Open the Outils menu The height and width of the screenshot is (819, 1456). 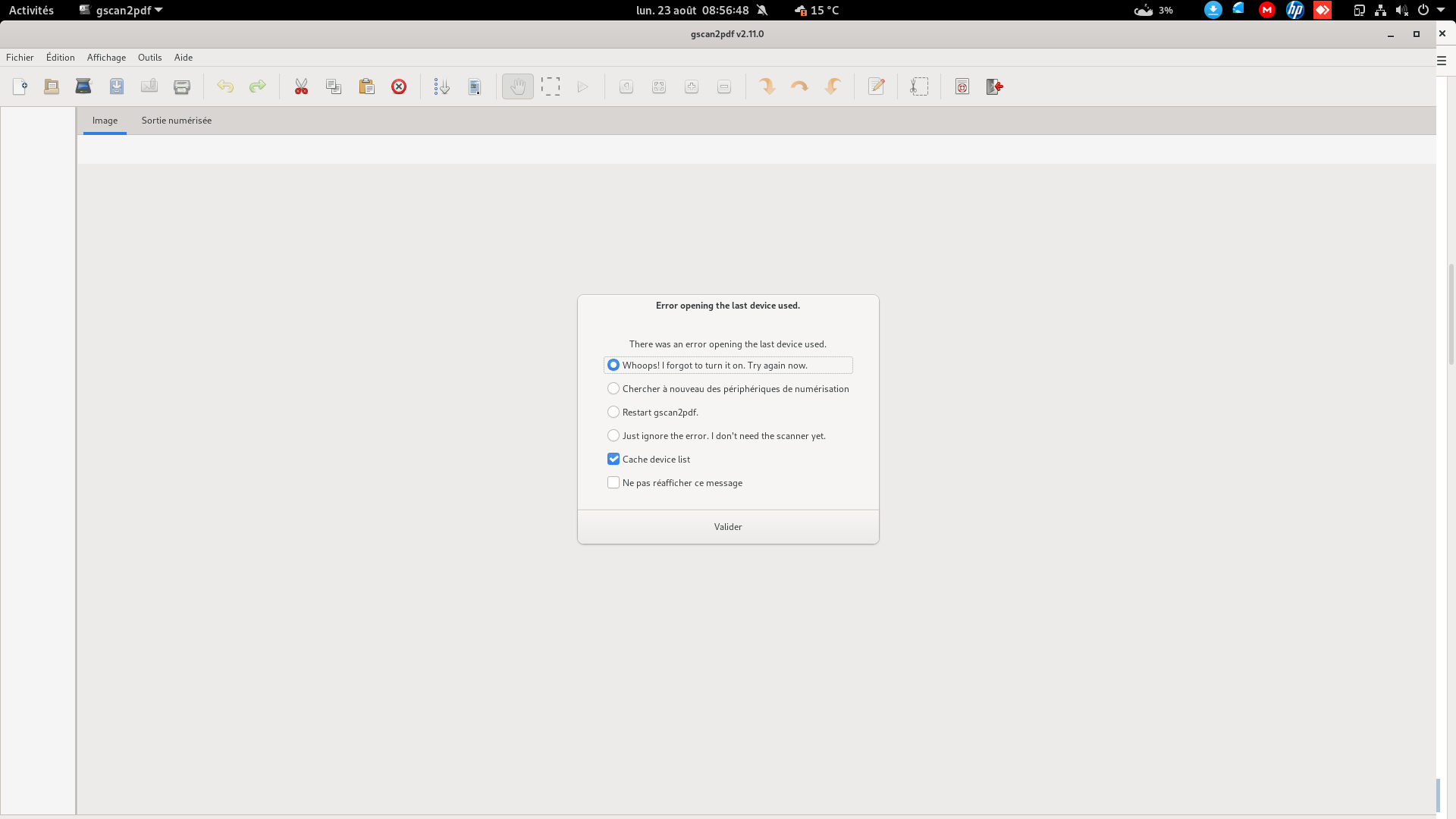(150, 58)
